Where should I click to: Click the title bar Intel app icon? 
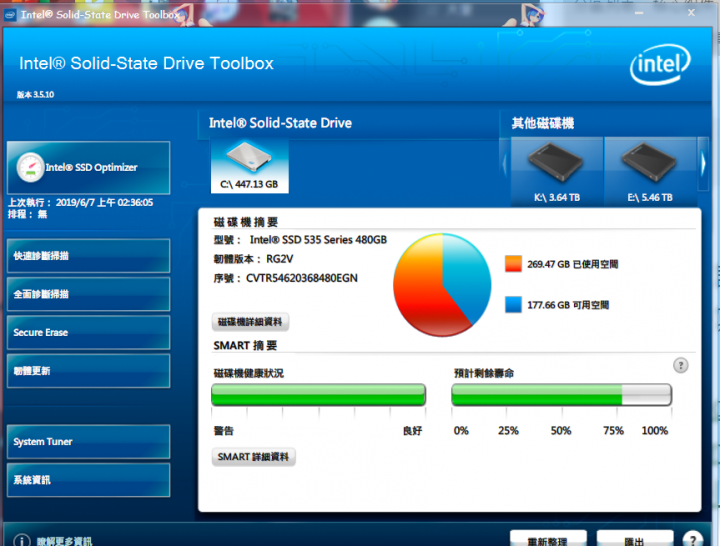pos(10,15)
